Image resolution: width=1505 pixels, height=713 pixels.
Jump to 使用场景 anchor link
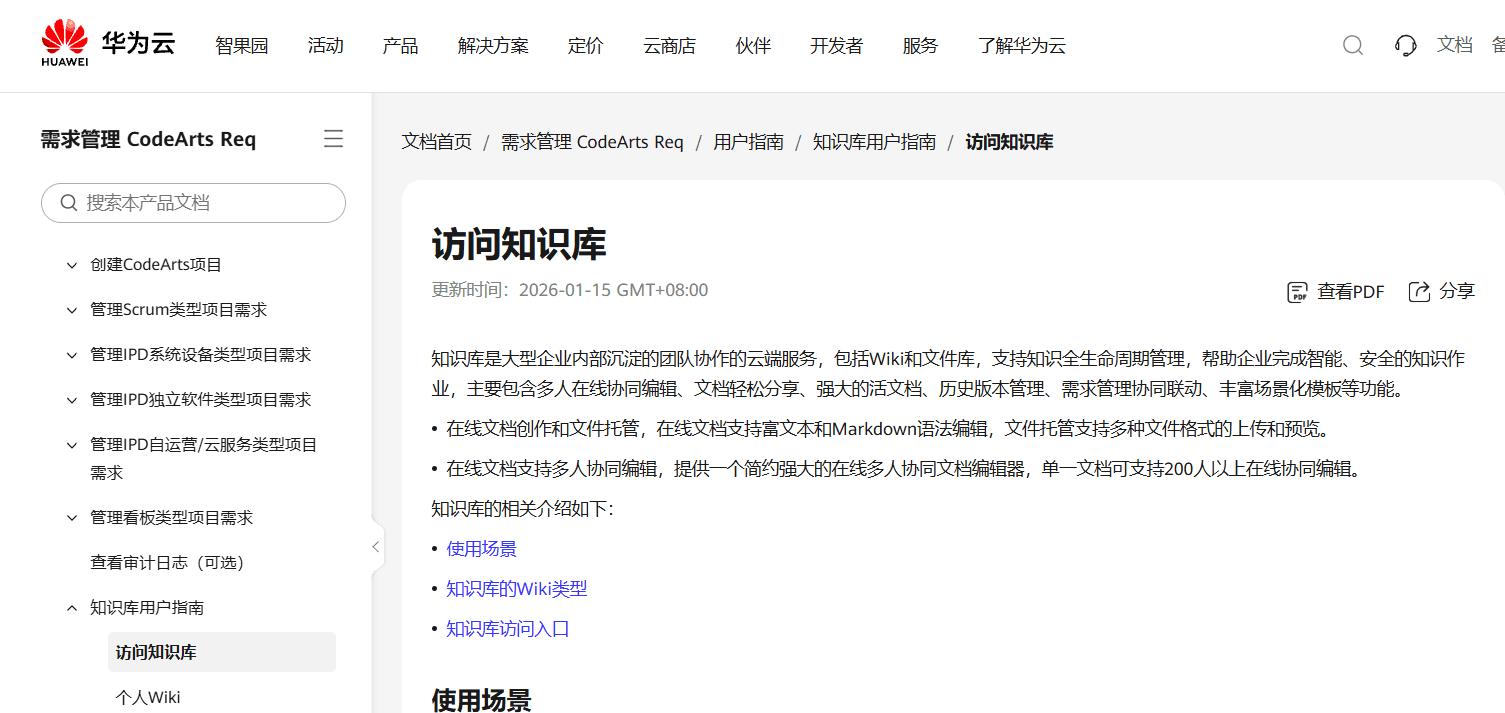coord(481,549)
